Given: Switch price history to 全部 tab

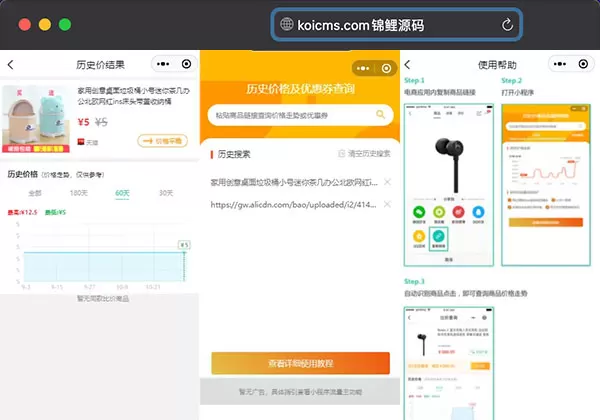Looking at the screenshot, I should 35,193.
